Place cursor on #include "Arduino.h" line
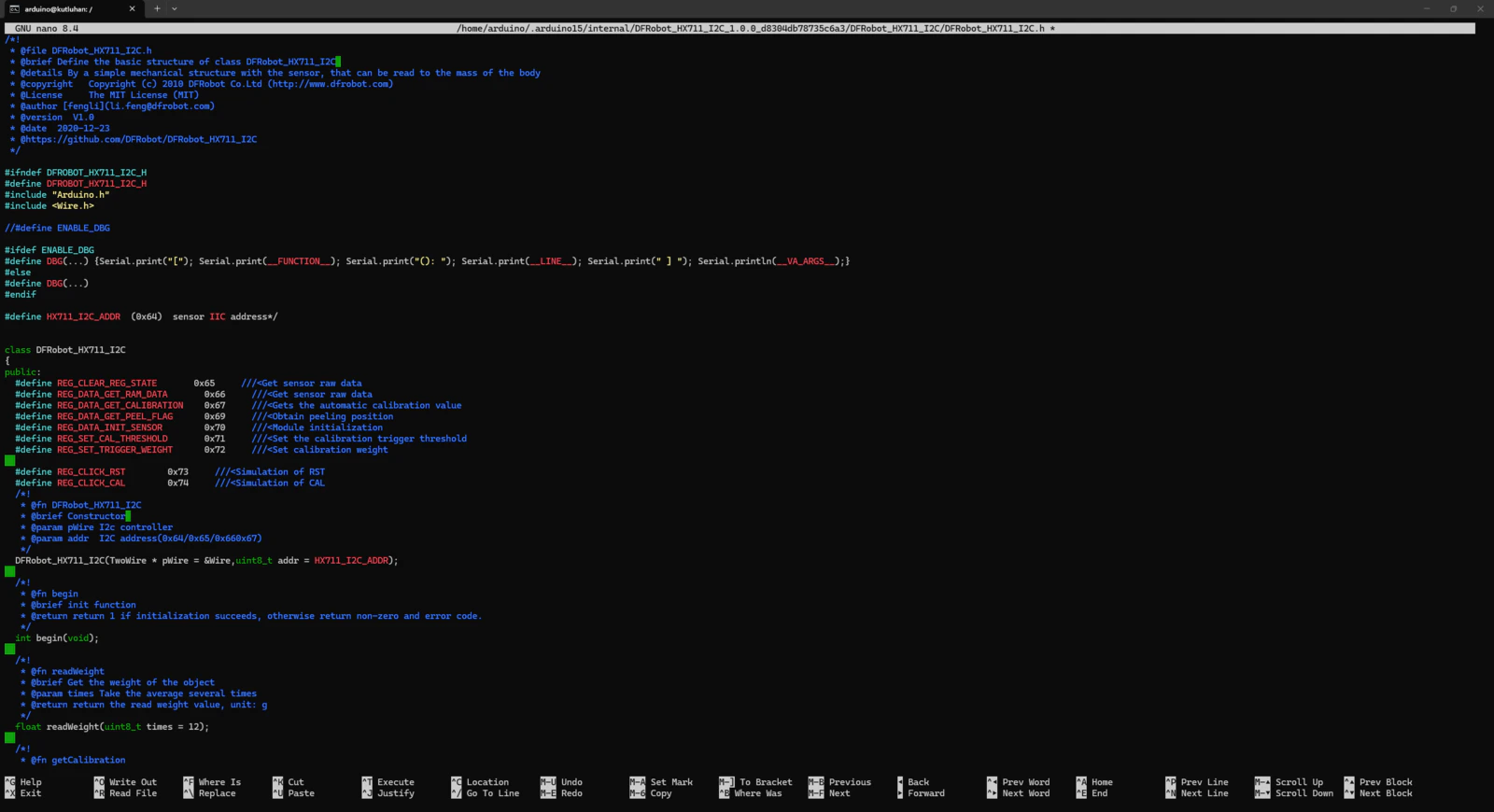 pyautogui.click(x=57, y=194)
